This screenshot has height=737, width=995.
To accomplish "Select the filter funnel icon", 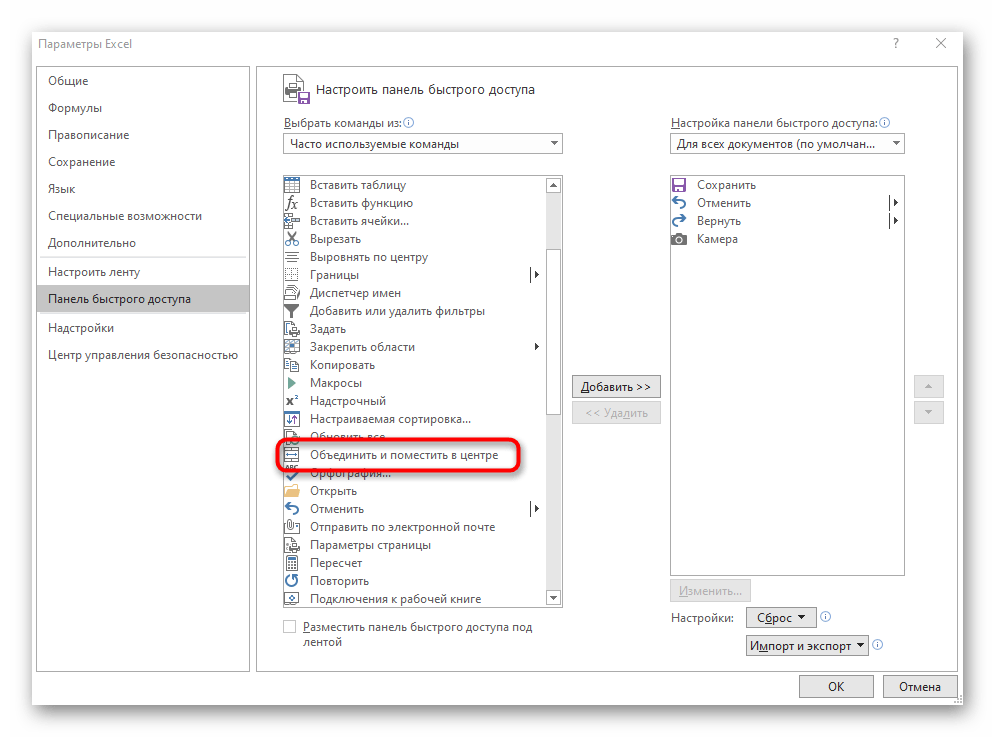I will (292, 311).
